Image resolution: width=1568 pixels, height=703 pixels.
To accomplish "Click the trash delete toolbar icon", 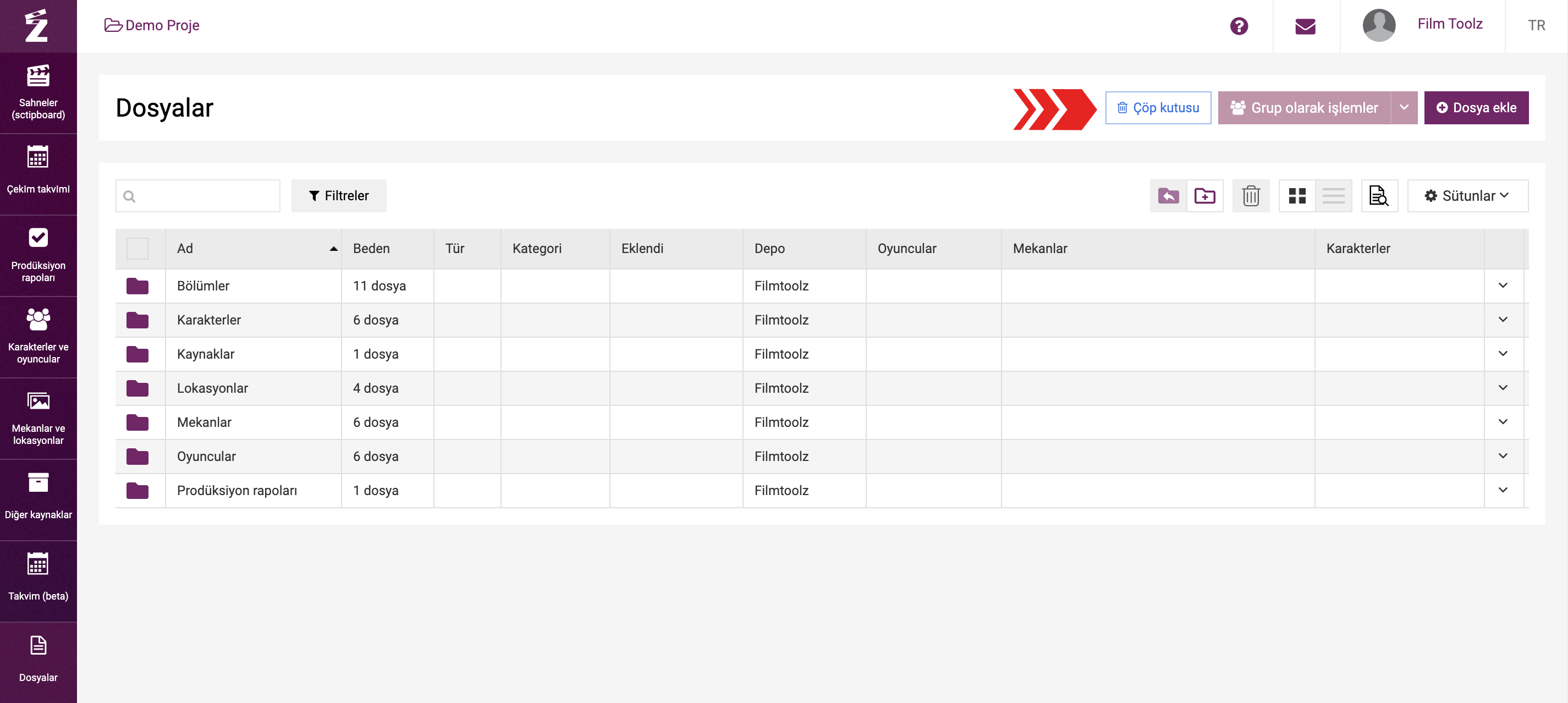I will pyautogui.click(x=1251, y=196).
